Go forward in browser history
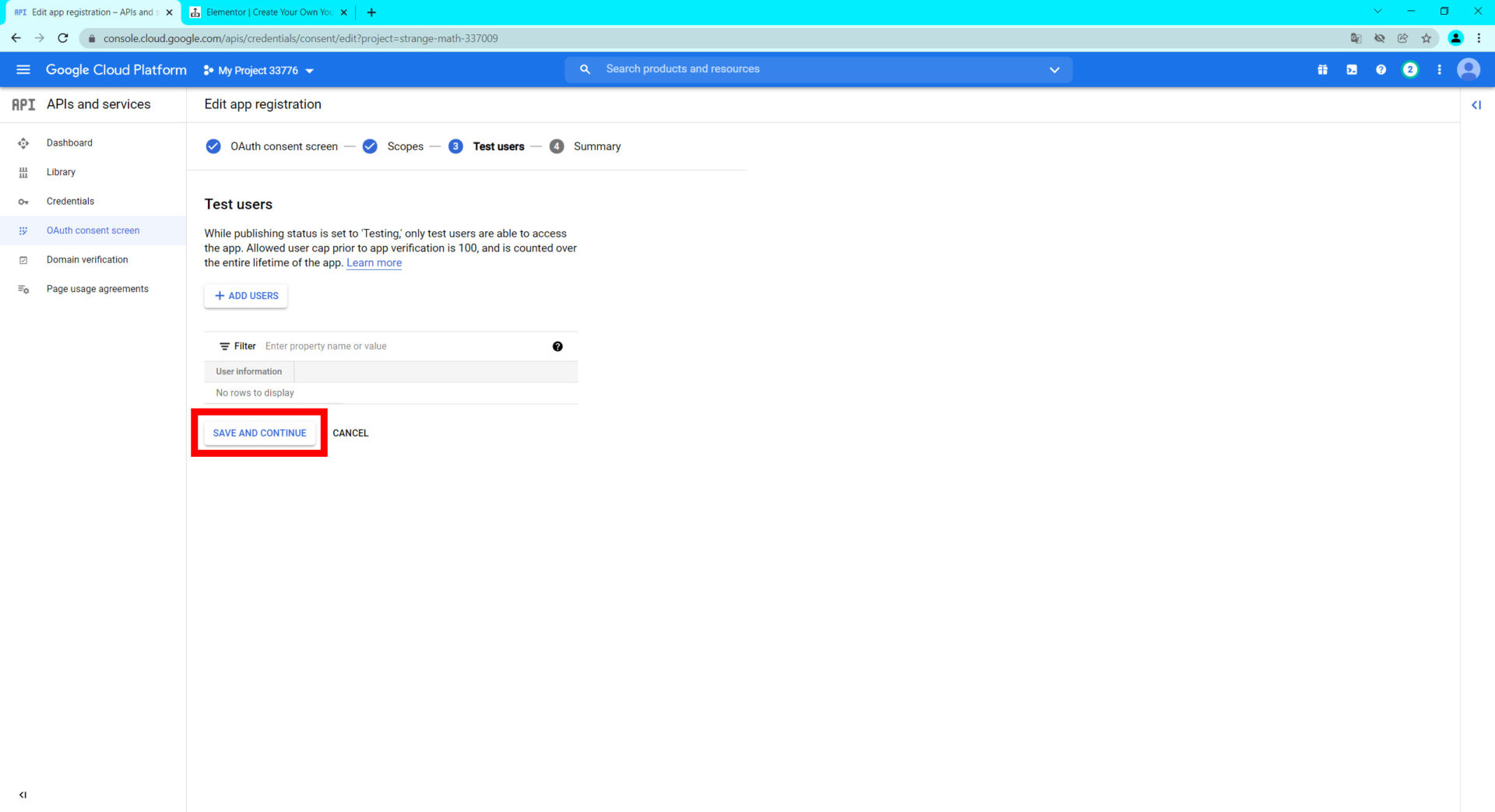1495x812 pixels. pos(39,38)
